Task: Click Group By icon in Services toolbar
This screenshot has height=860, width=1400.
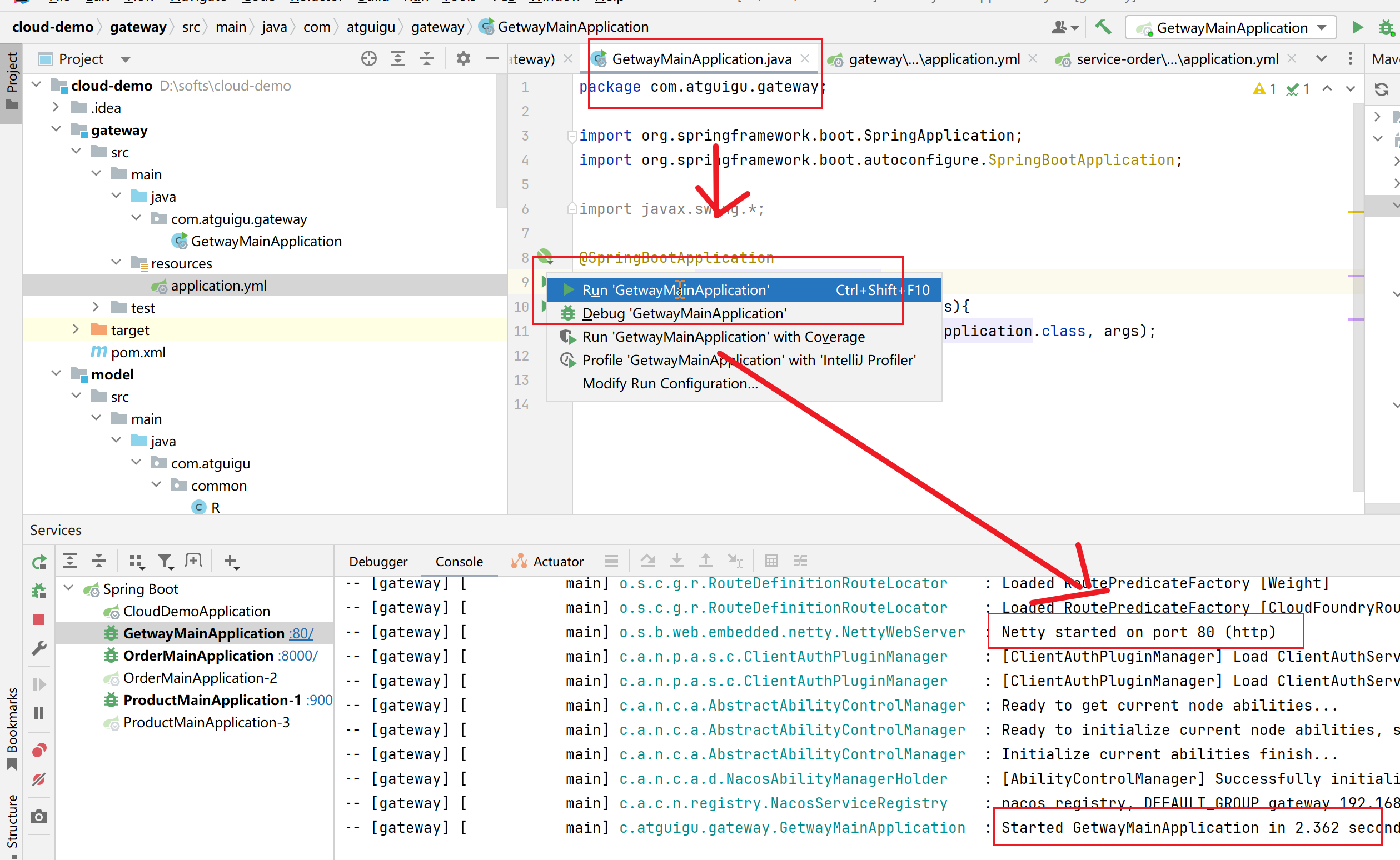Action: [x=136, y=561]
